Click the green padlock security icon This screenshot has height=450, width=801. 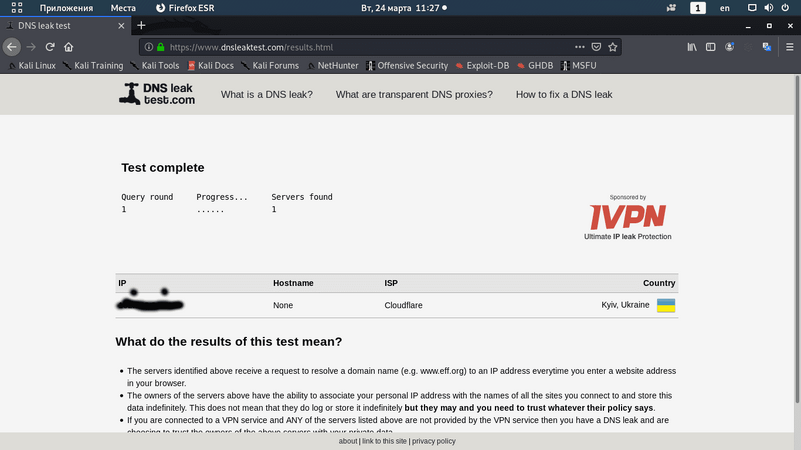[x=160, y=47]
